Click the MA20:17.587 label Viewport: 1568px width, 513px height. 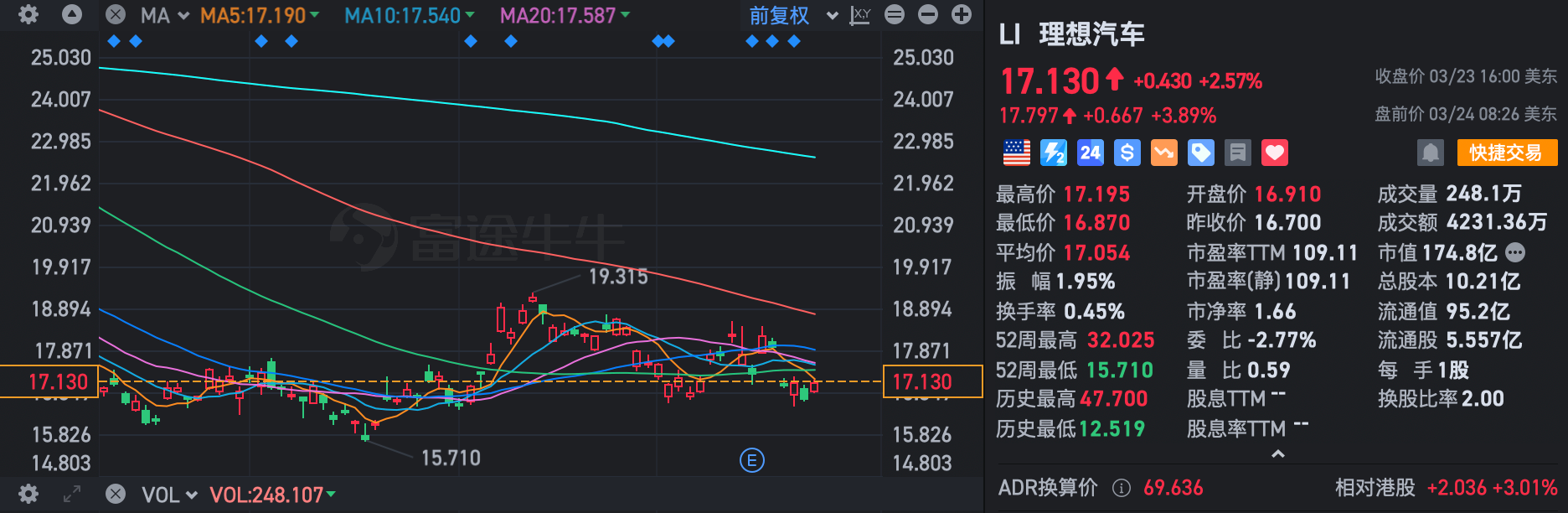pyautogui.click(x=558, y=15)
